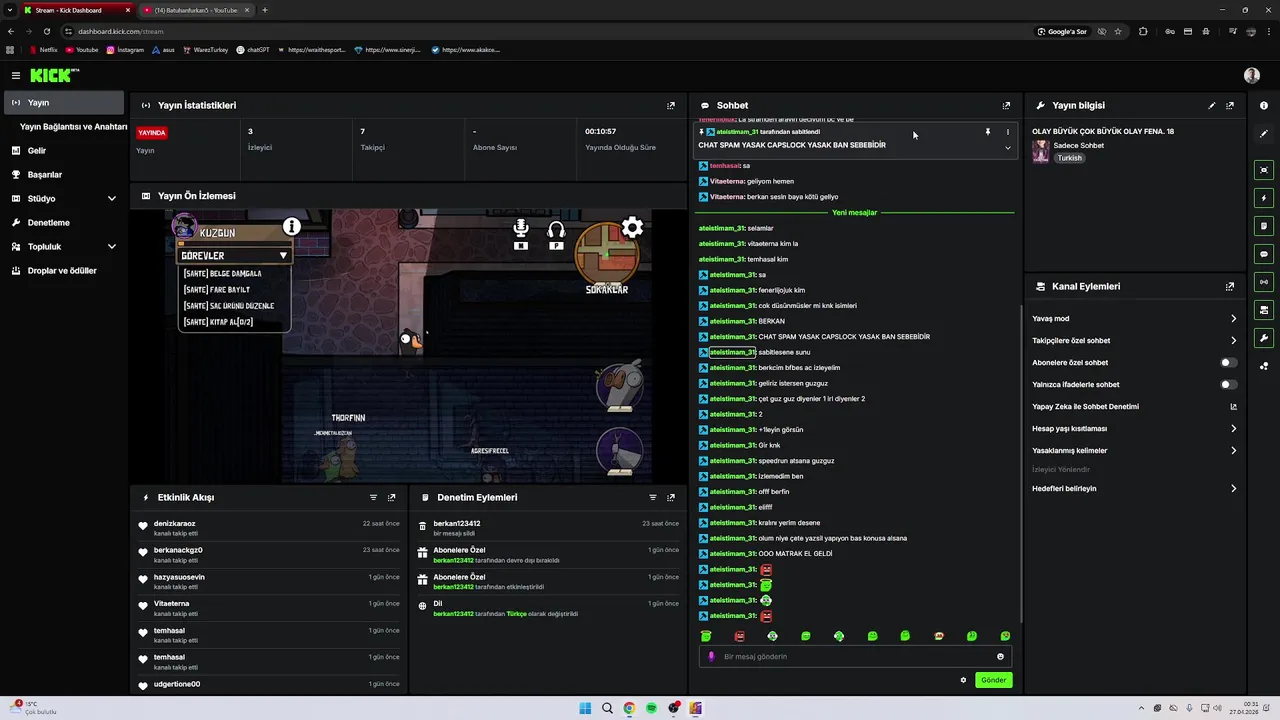Open Spotify from the taskbar
The height and width of the screenshot is (720, 1280).
coord(651,709)
